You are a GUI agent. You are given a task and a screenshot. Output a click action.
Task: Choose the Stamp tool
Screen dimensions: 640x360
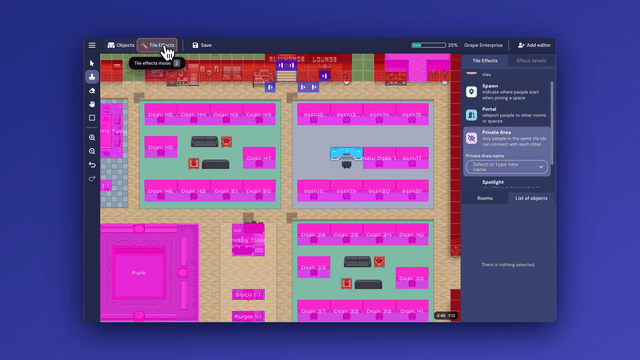click(x=92, y=77)
